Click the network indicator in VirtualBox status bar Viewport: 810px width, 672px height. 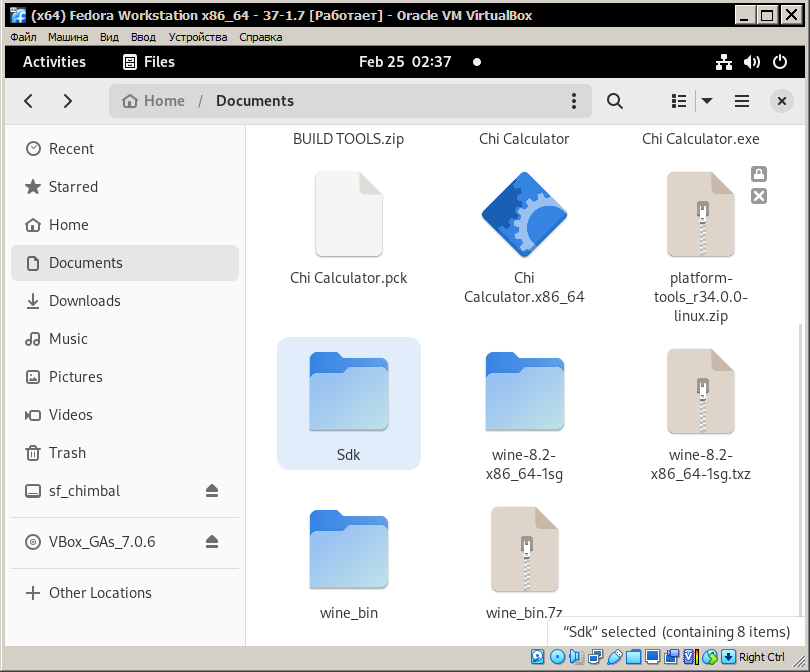pos(595,657)
